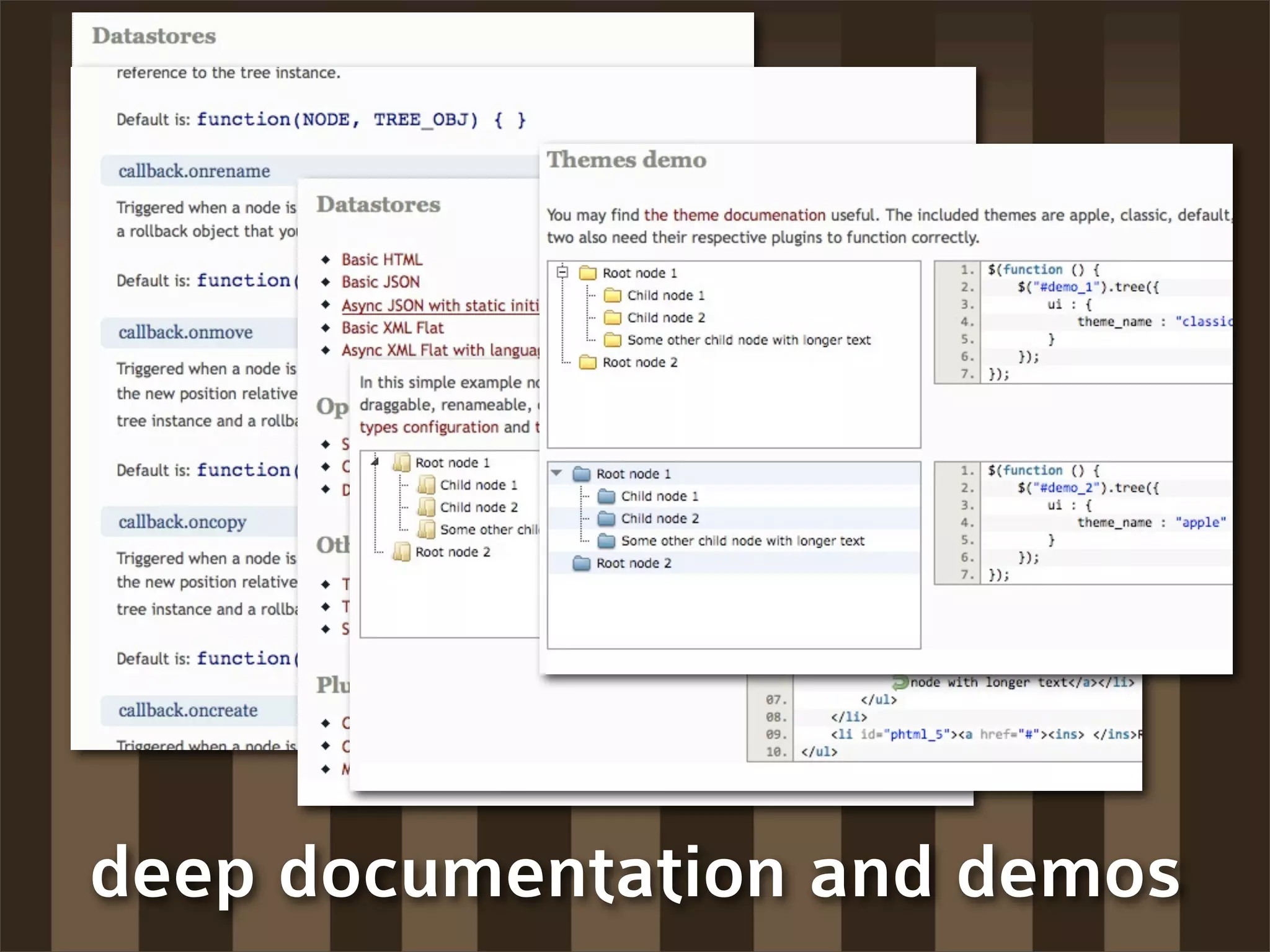Screen dimensions: 1270x952
Task: Click blue folder icon of Root node 2
Action: pyautogui.click(x=581, y=563)
